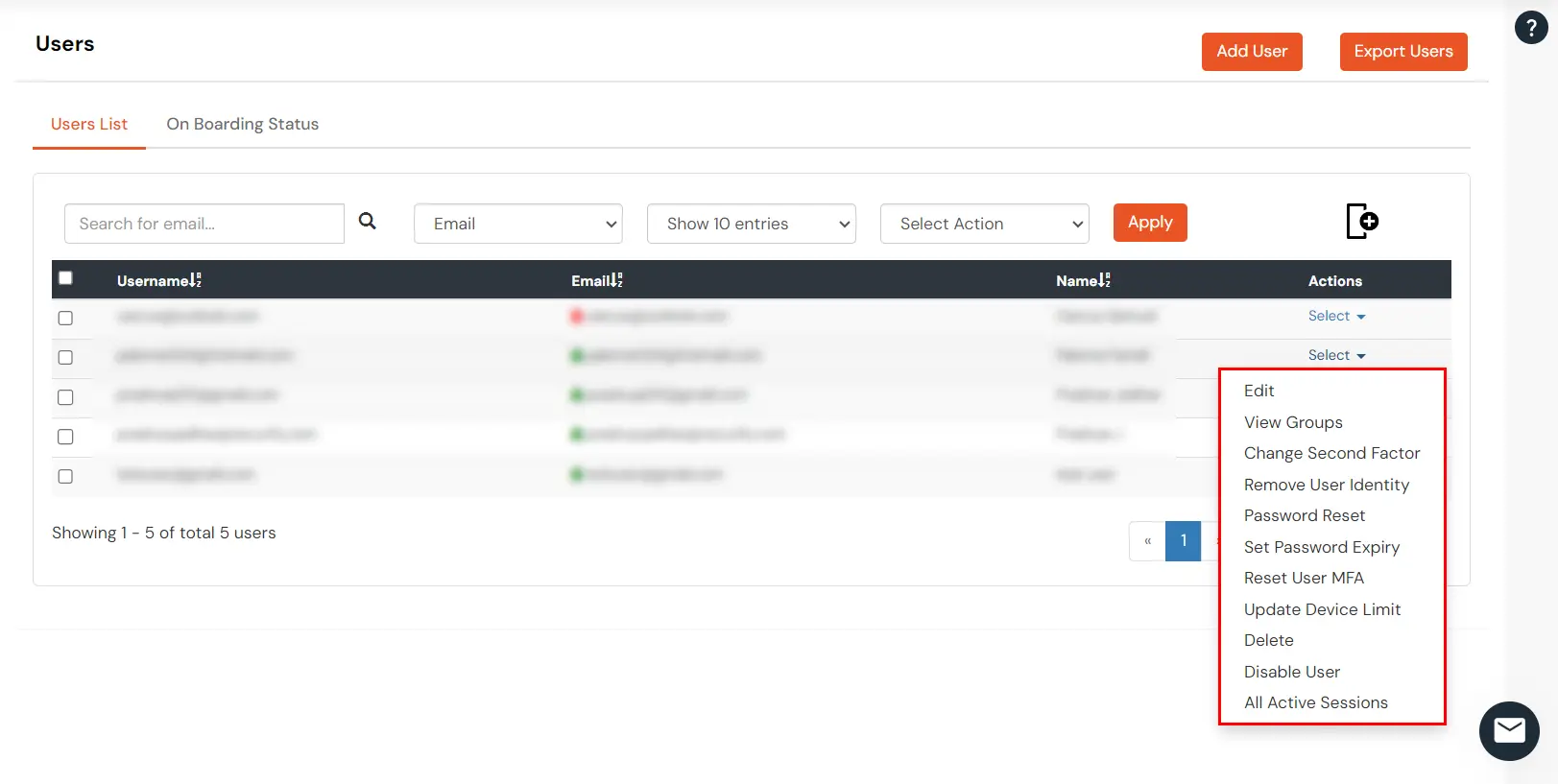Viewport: 1558px width, 784px height.
Task: Switch to On Boarding Status tab
Action: (243, 124)
